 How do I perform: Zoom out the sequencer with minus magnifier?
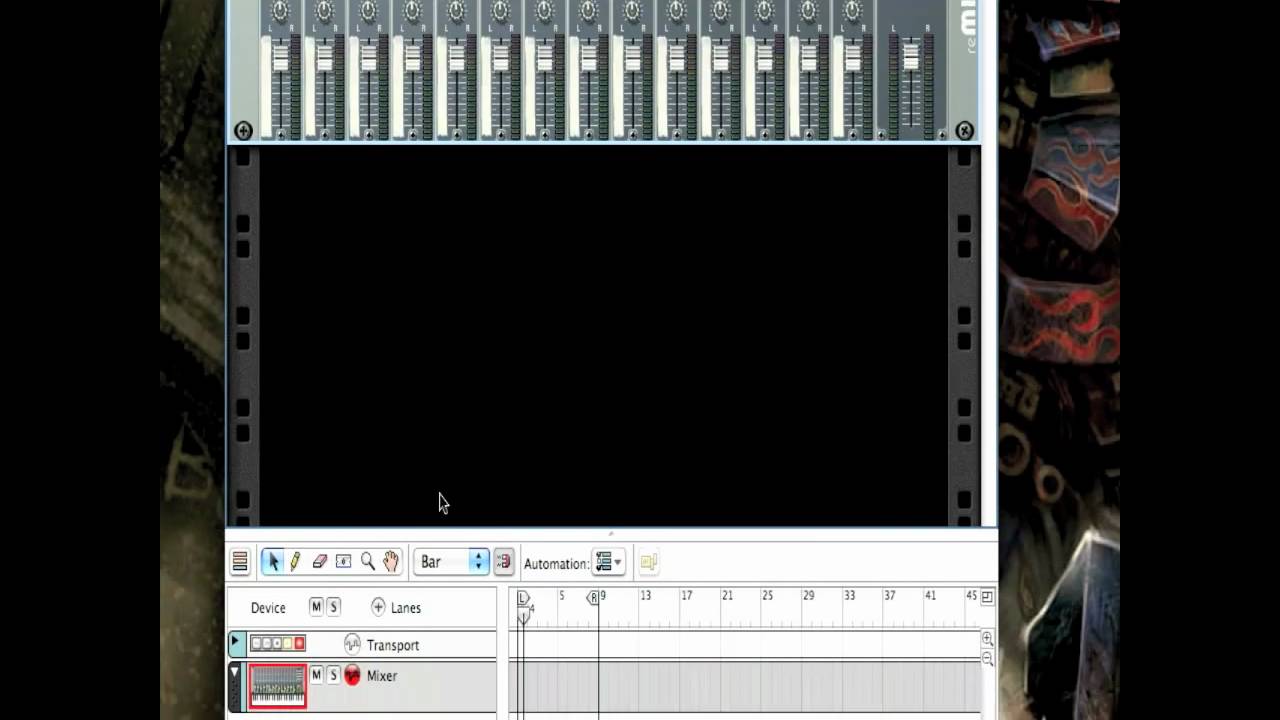click(x=987, y=659)
